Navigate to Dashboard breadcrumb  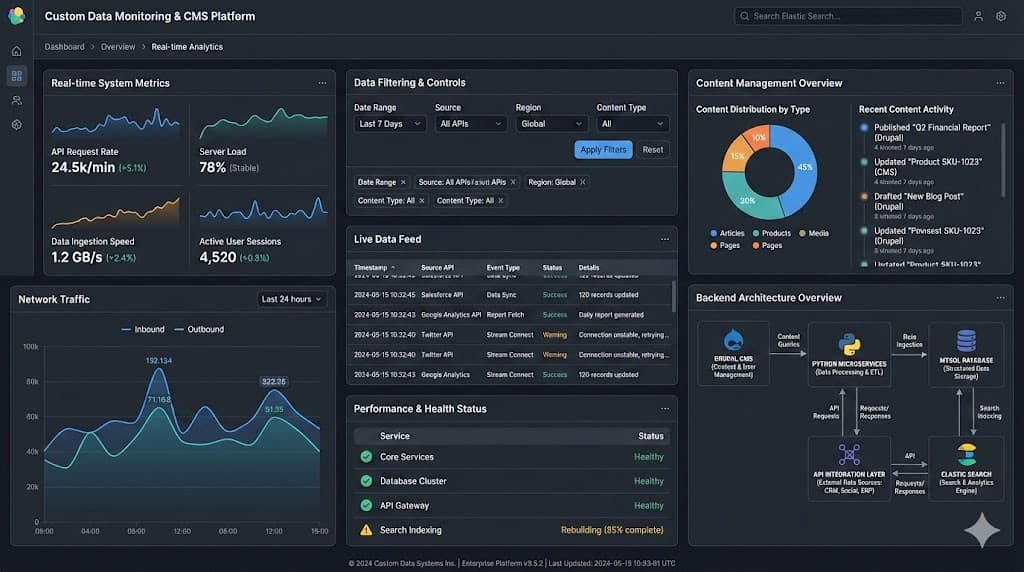64,47
